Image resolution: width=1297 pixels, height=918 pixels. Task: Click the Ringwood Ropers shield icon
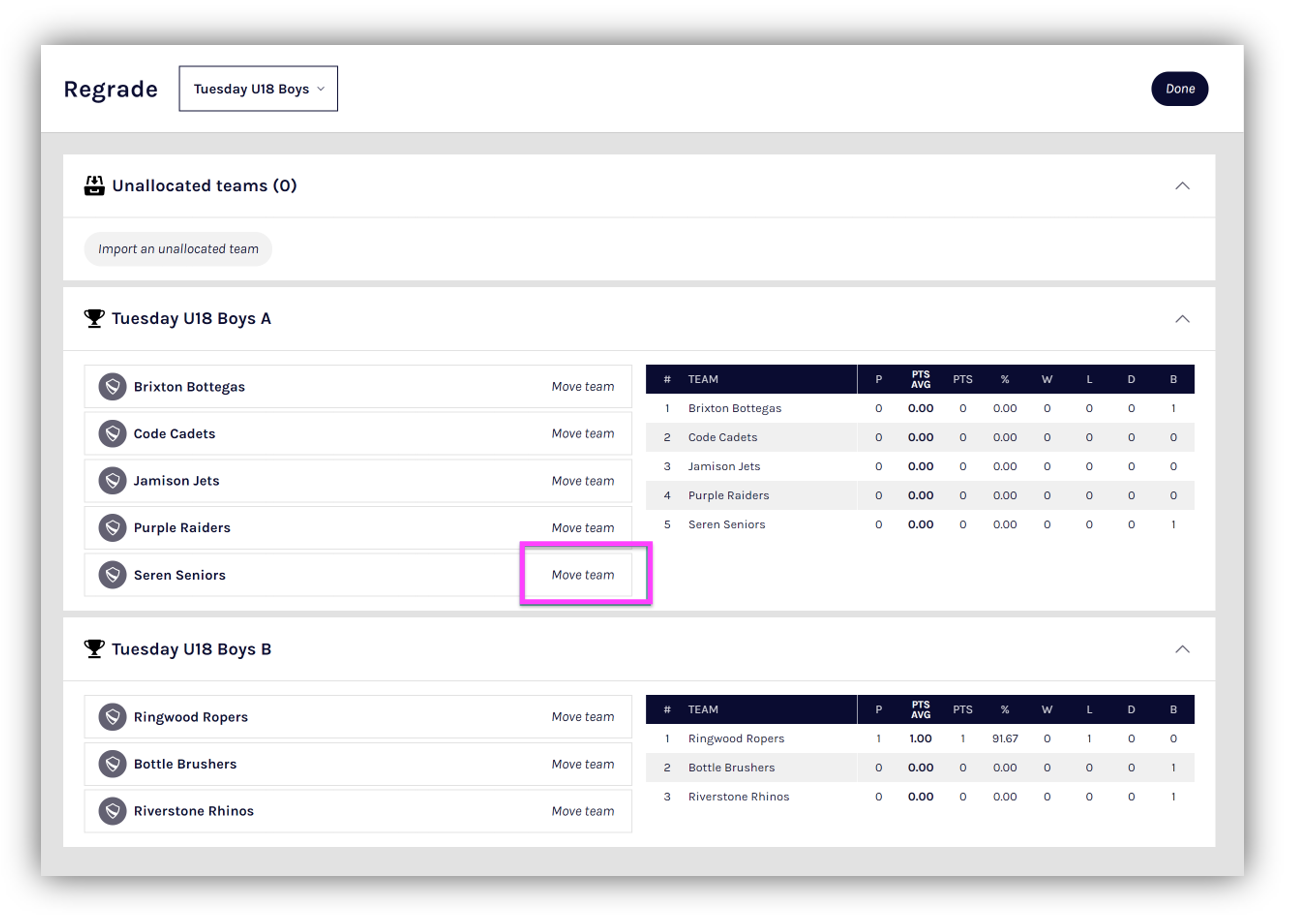coord(112,717)
